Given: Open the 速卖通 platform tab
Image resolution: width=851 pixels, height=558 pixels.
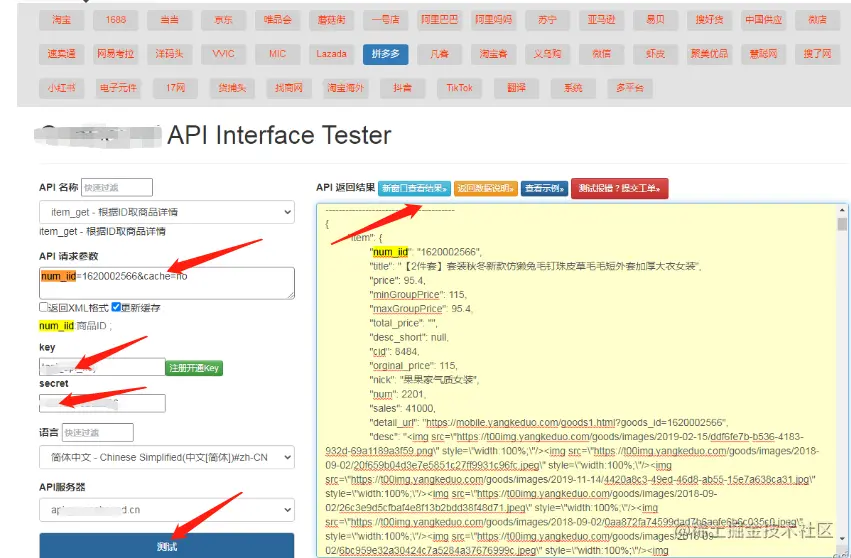Looking at the screenshot, I should [x=61, y=54].
